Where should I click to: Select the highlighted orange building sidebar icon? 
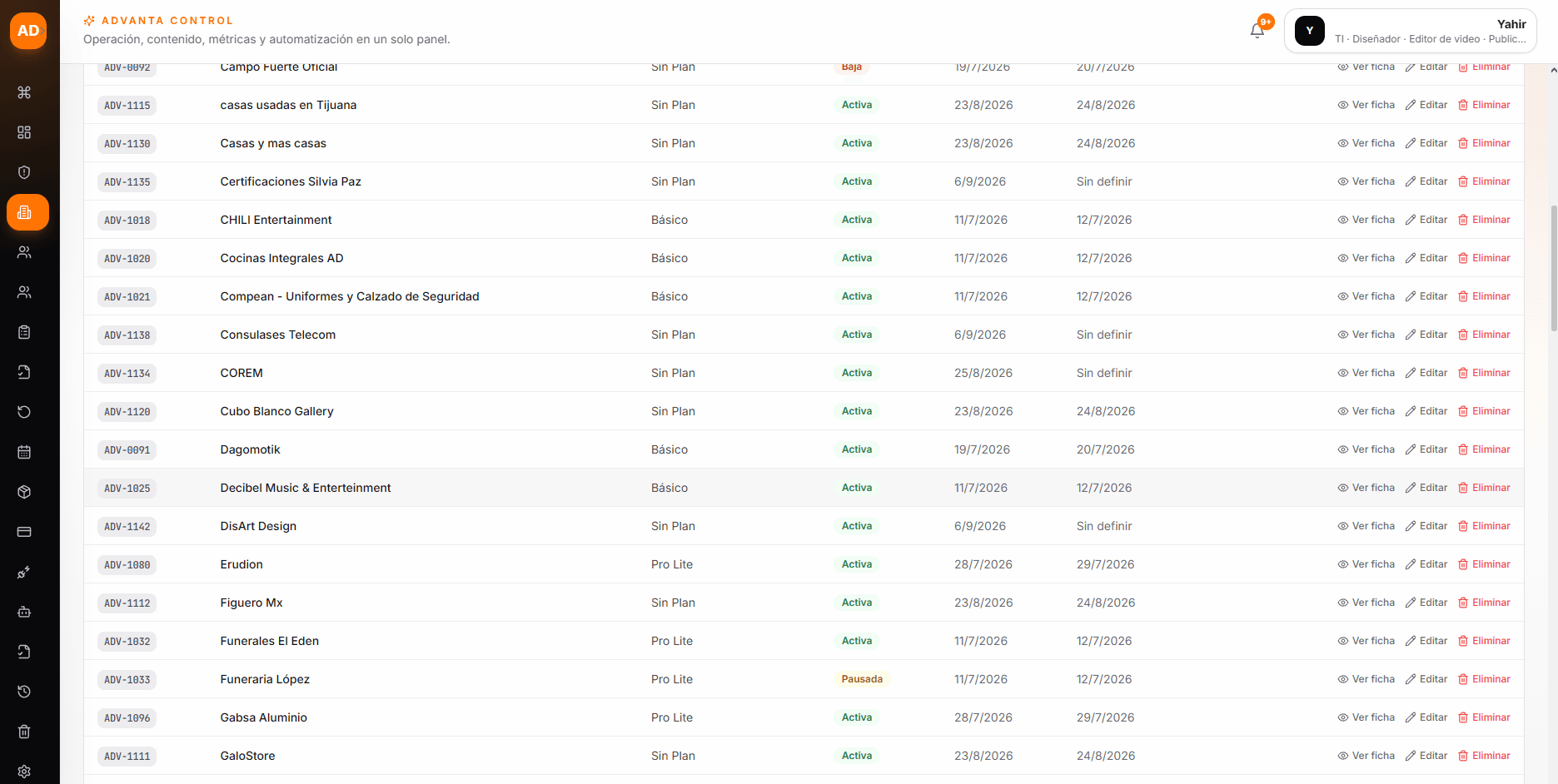coord(27,212)
